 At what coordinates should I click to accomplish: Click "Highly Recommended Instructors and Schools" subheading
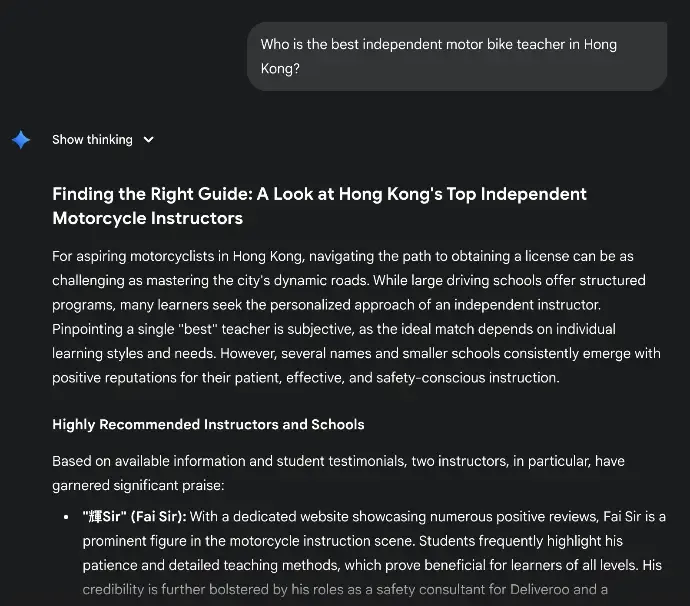(208, 425)
